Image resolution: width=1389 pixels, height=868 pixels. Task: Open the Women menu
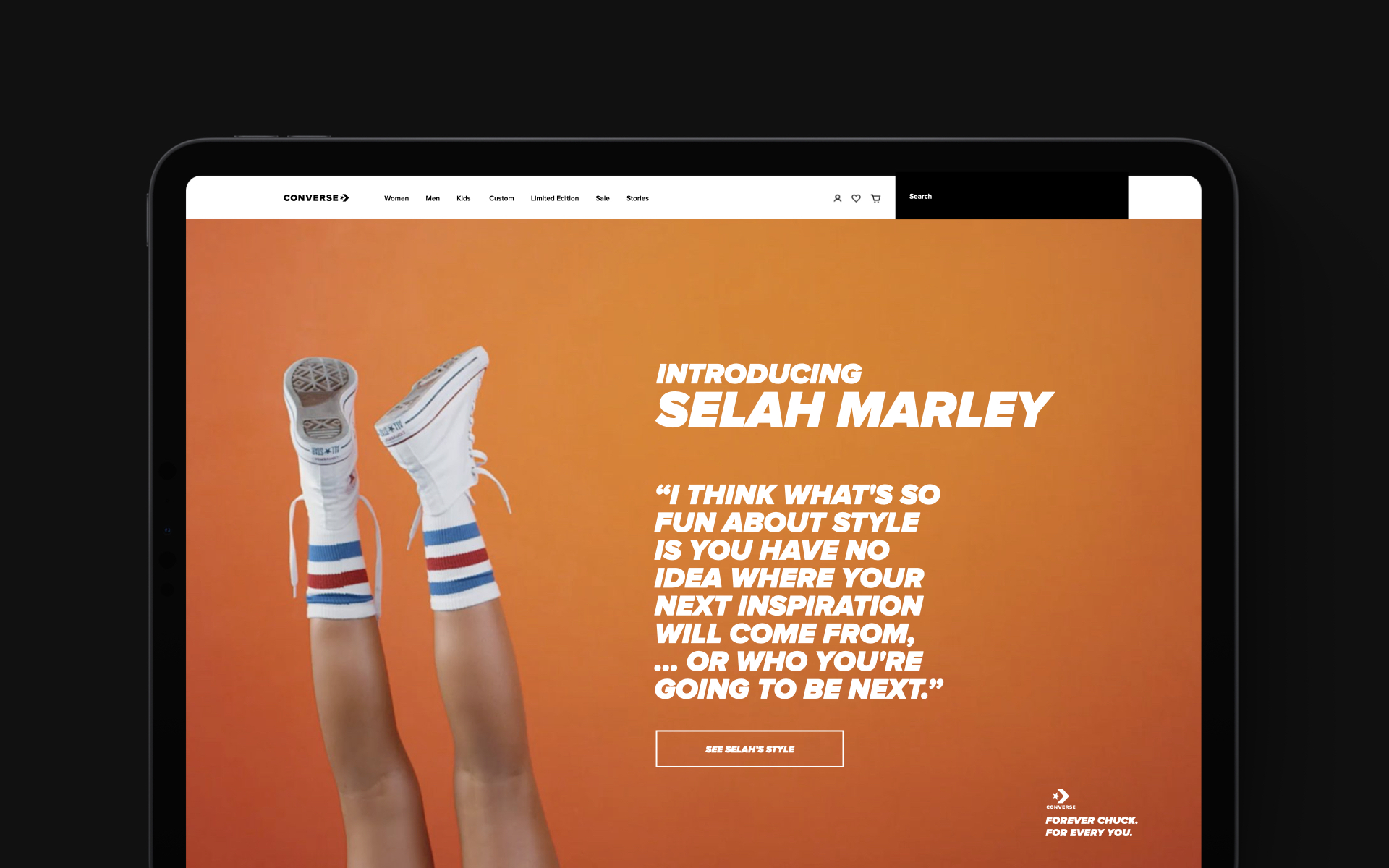coord(396,198)
